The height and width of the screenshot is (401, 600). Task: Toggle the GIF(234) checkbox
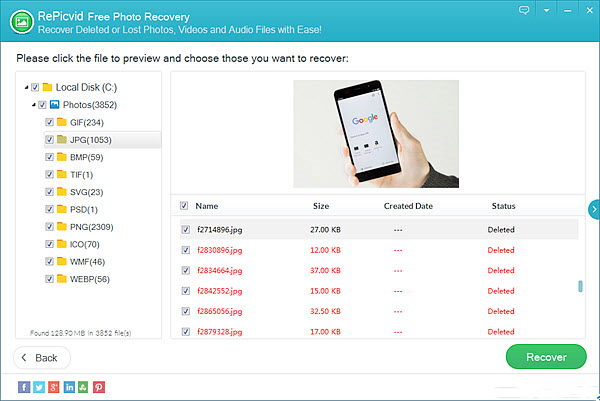point(49,122)
